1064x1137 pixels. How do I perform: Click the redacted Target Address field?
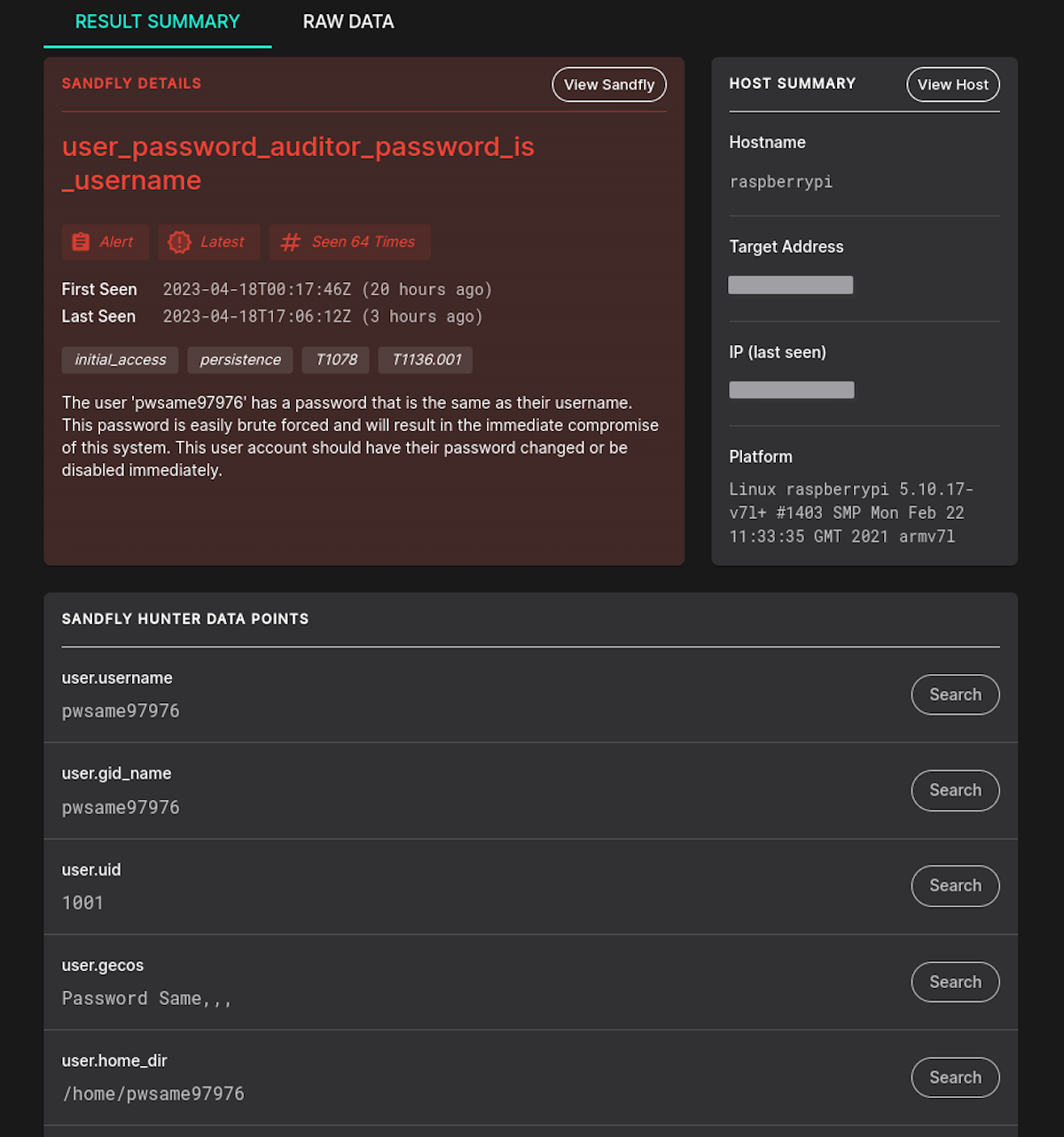pyautogui.click(x=790, y=285)
